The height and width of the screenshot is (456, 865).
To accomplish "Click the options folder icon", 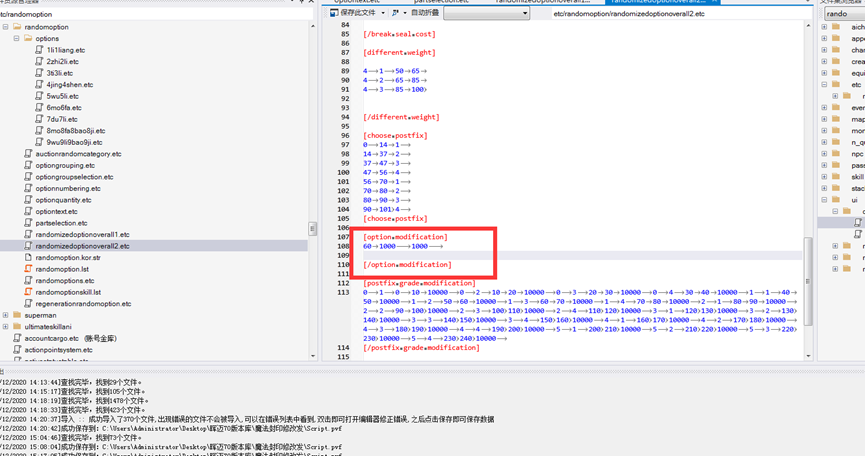I will coord(28,38).
